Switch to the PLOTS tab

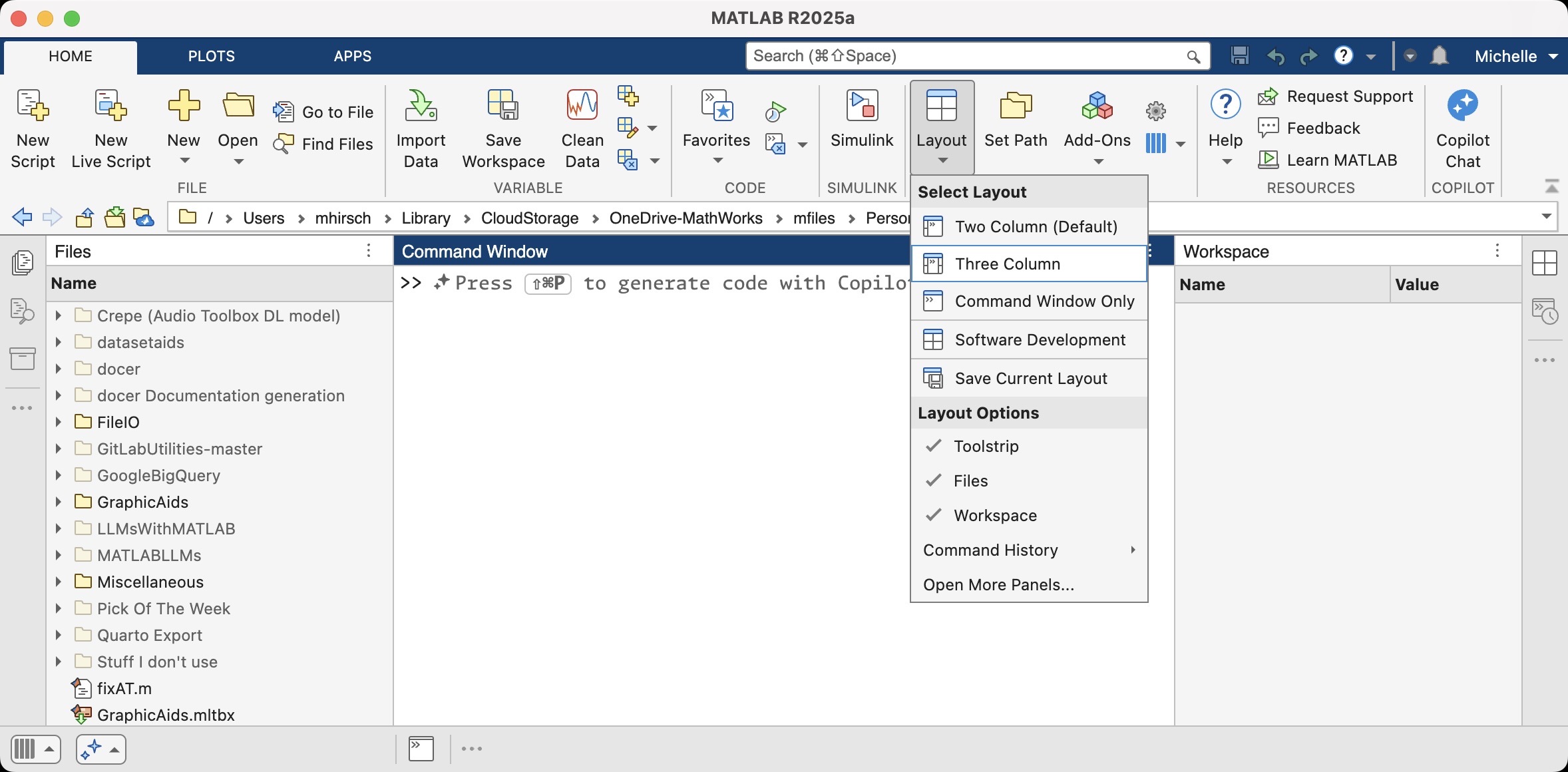[x=211, y=56]
